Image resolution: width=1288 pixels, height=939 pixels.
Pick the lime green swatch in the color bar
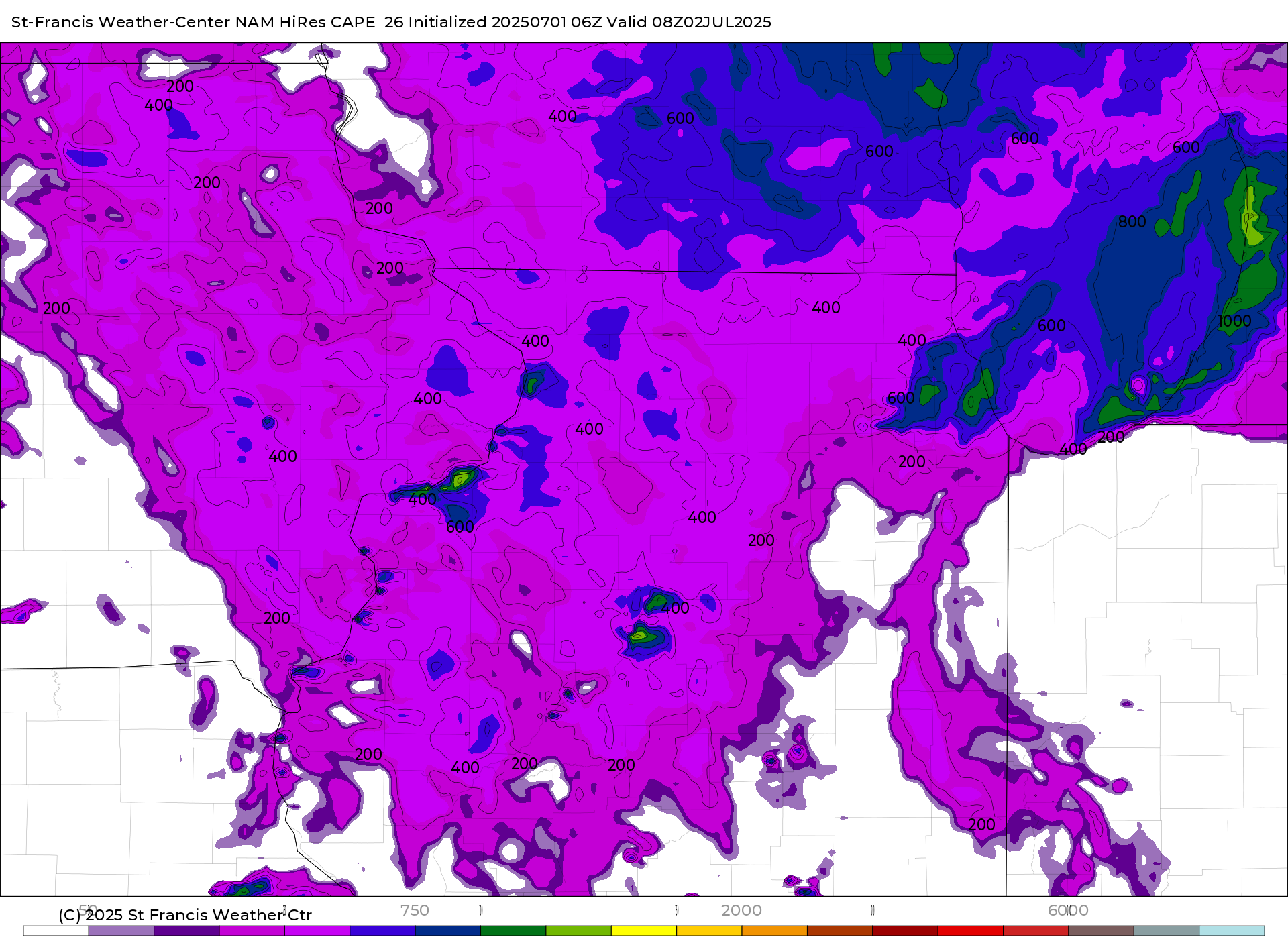pyautogui.click(x=578, y=931)
